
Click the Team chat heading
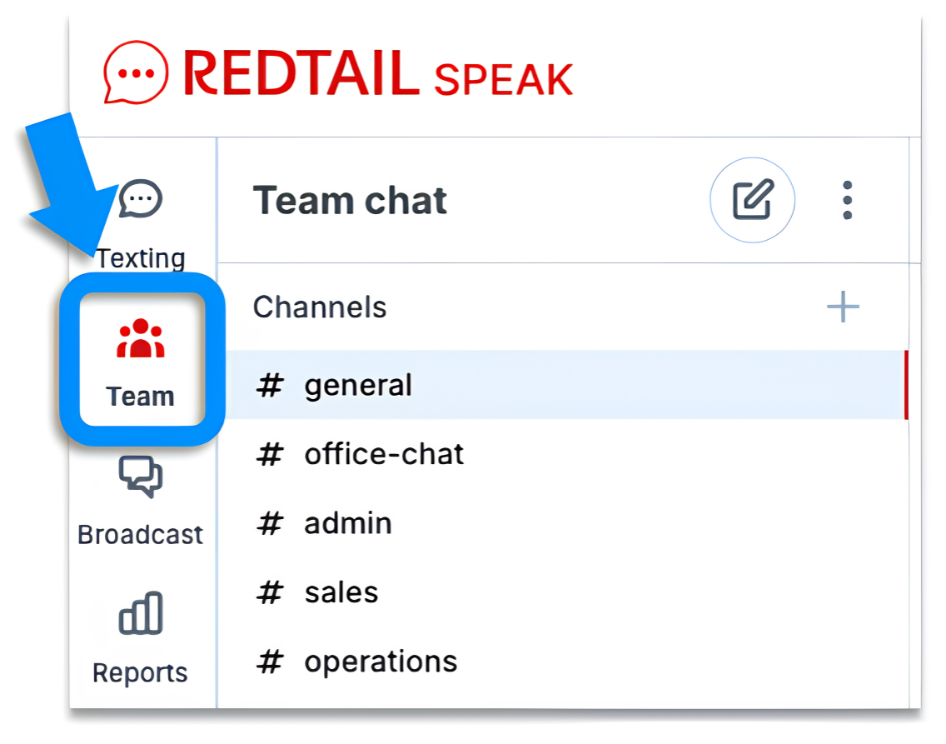(350, 200)
